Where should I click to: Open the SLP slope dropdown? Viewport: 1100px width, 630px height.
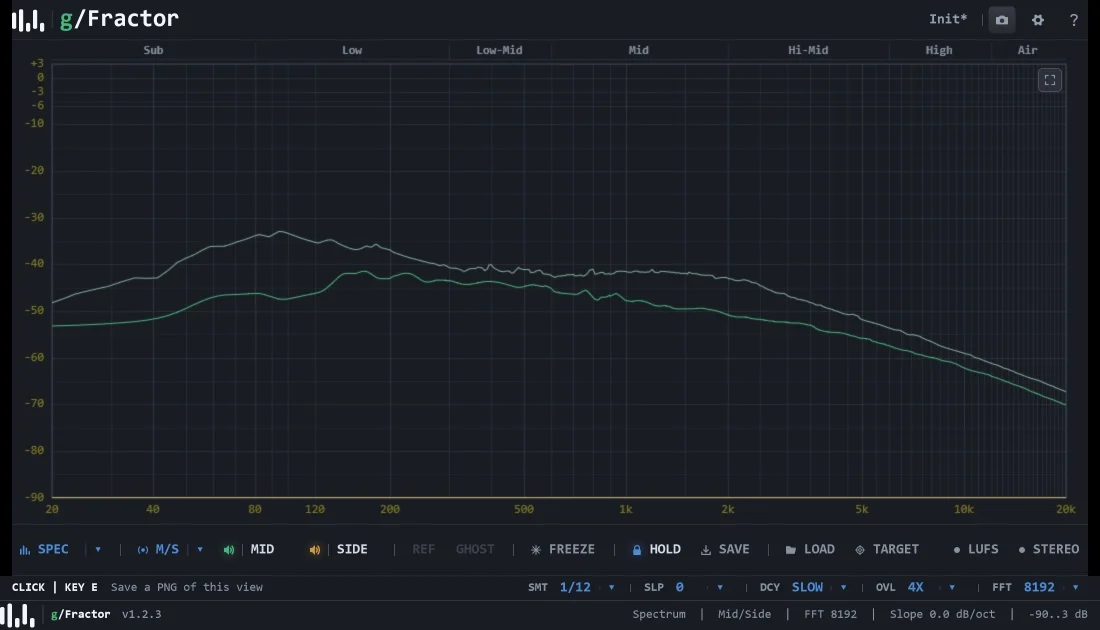(719, 587)
